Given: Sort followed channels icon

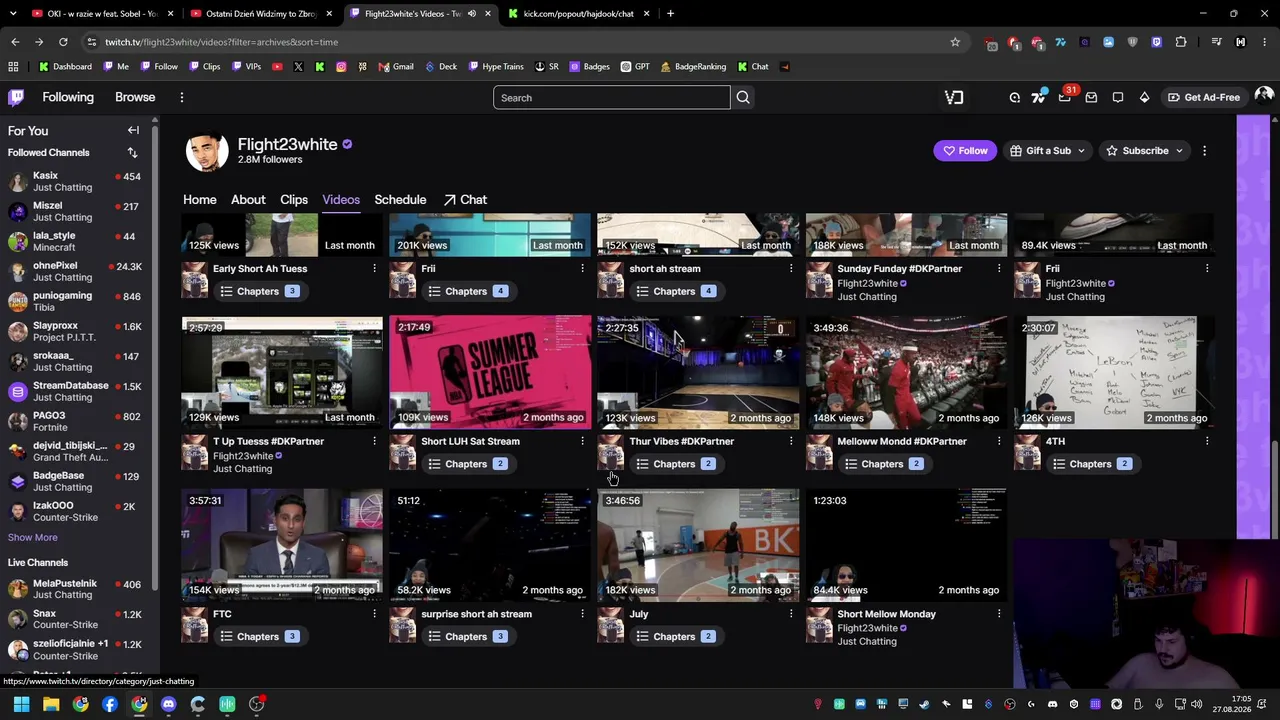Looking at the screenshot, I should point(132,153).
